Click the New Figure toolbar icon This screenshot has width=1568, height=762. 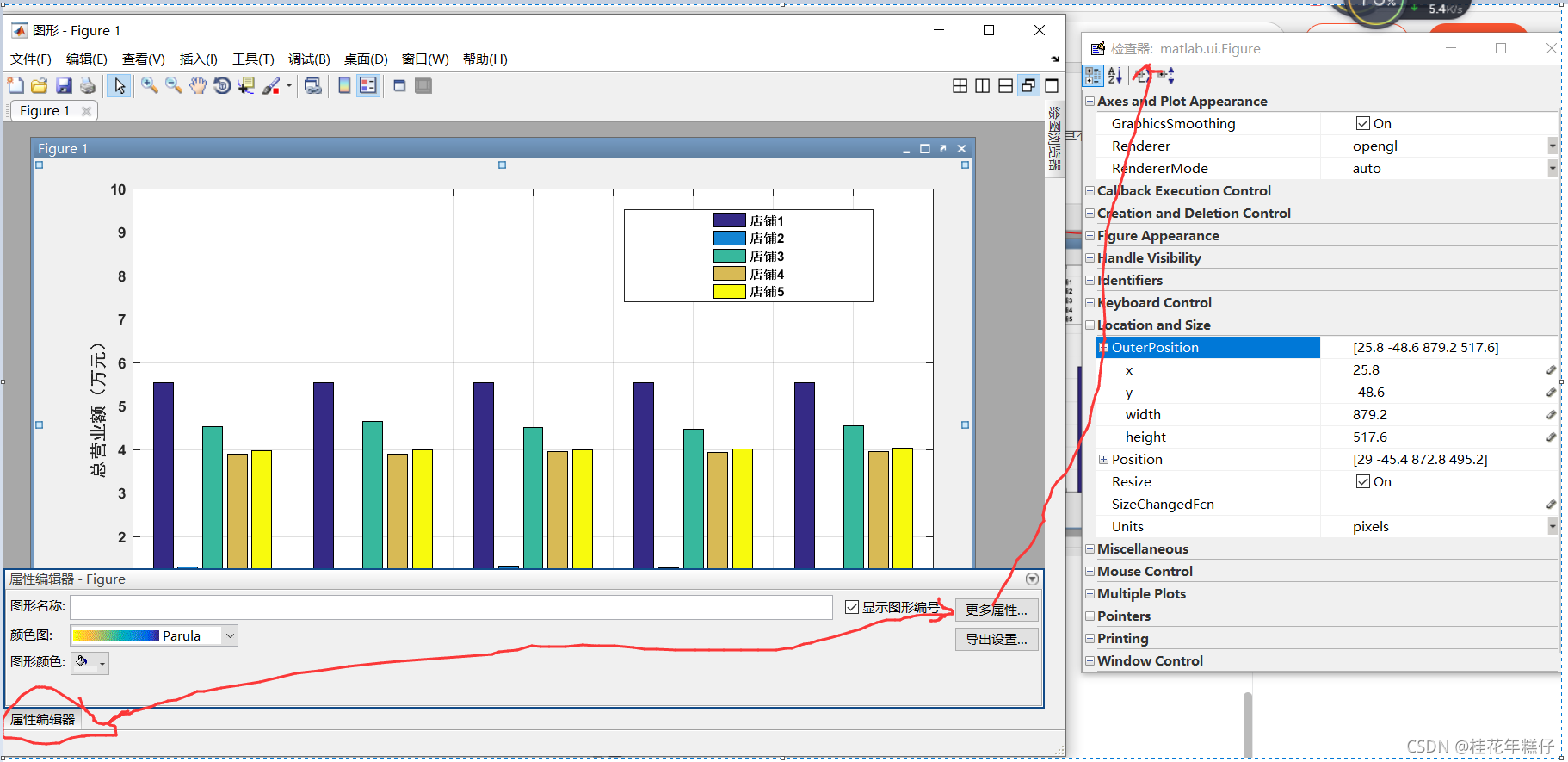click(x=15, y=85)
